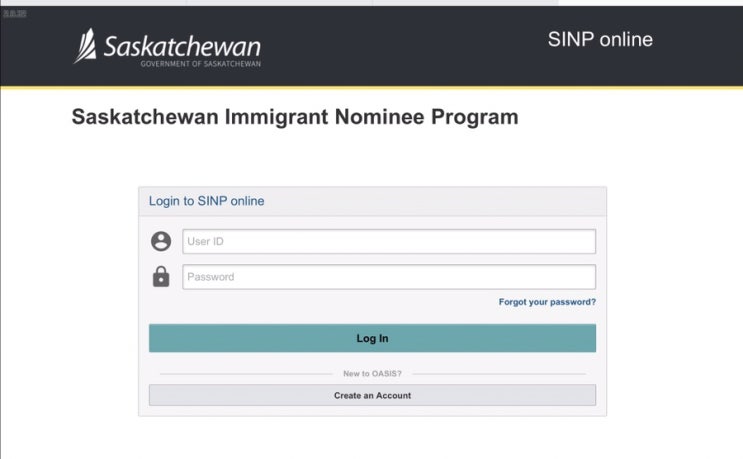
Task: Focus the Password input field
Action: coord(389,277)
